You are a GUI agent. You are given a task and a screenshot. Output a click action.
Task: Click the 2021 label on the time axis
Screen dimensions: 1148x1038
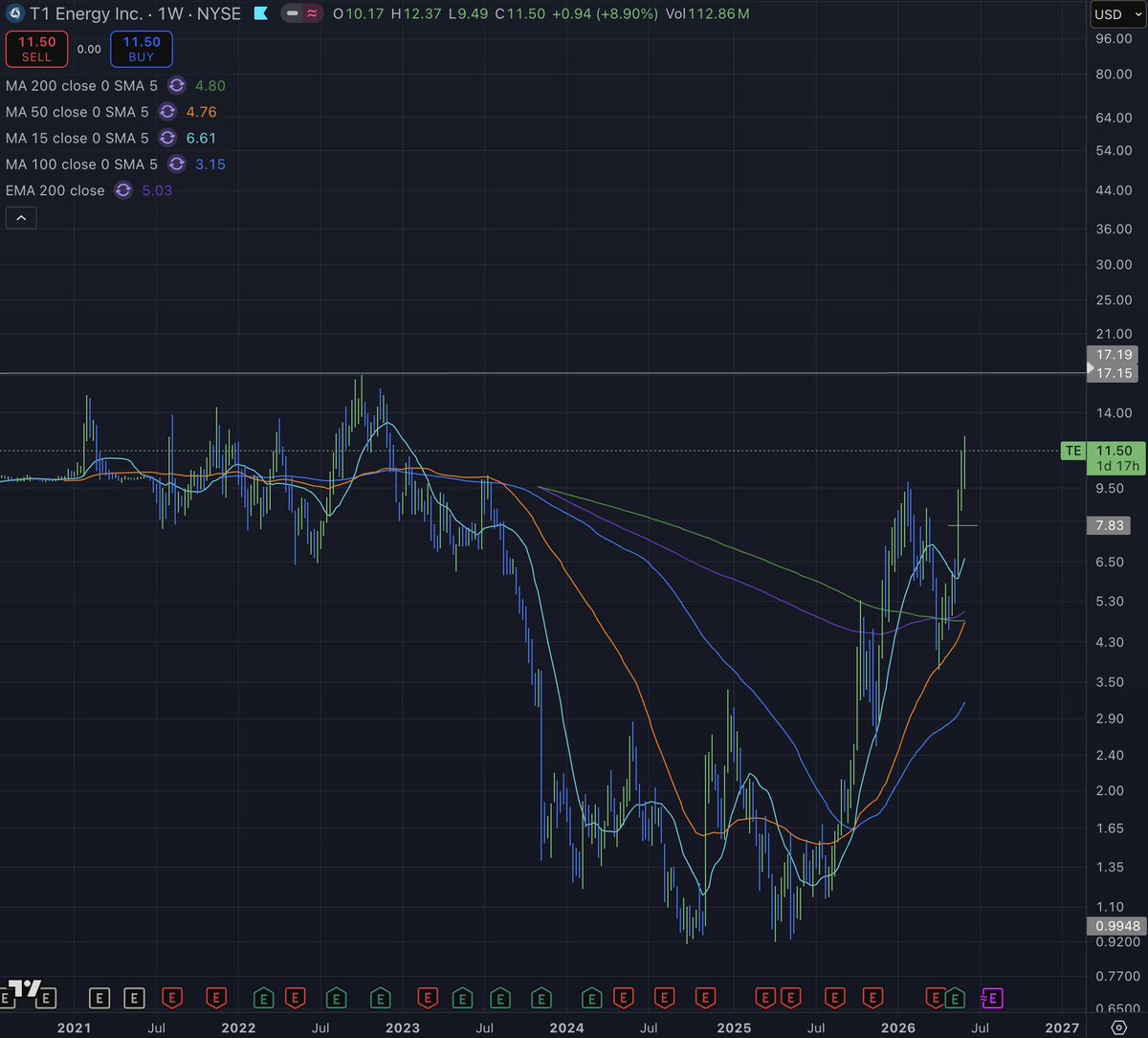coord(73,1027)
